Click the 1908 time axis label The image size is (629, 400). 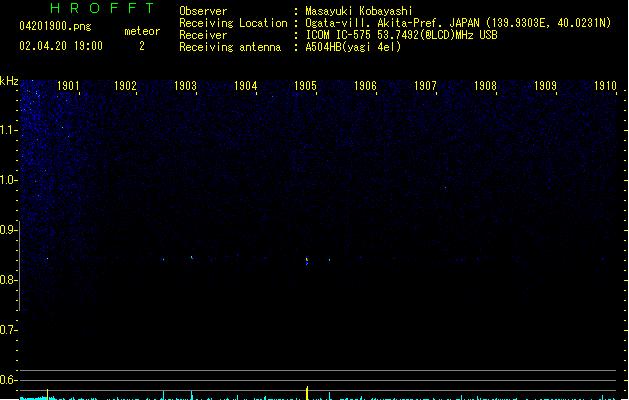pyautogui.click(x=485, y=86)
